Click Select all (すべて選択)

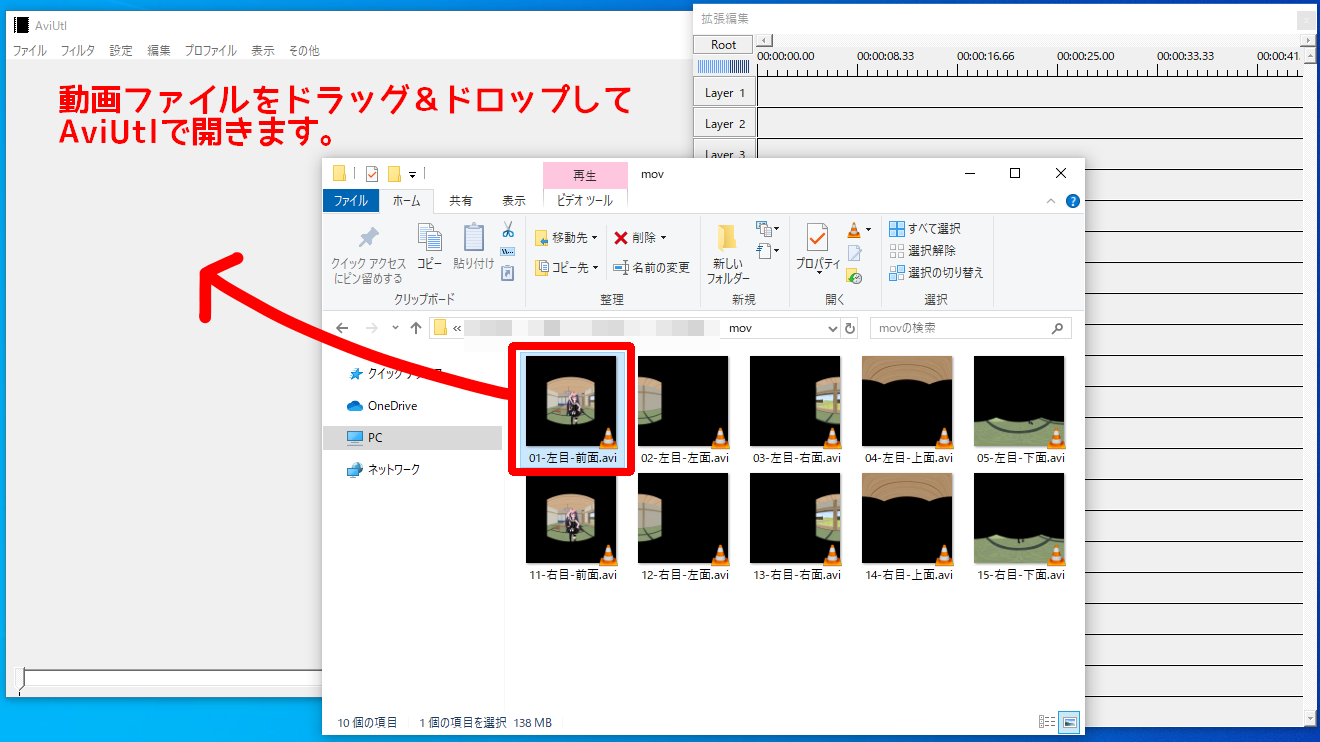click(x=925, y=229)
